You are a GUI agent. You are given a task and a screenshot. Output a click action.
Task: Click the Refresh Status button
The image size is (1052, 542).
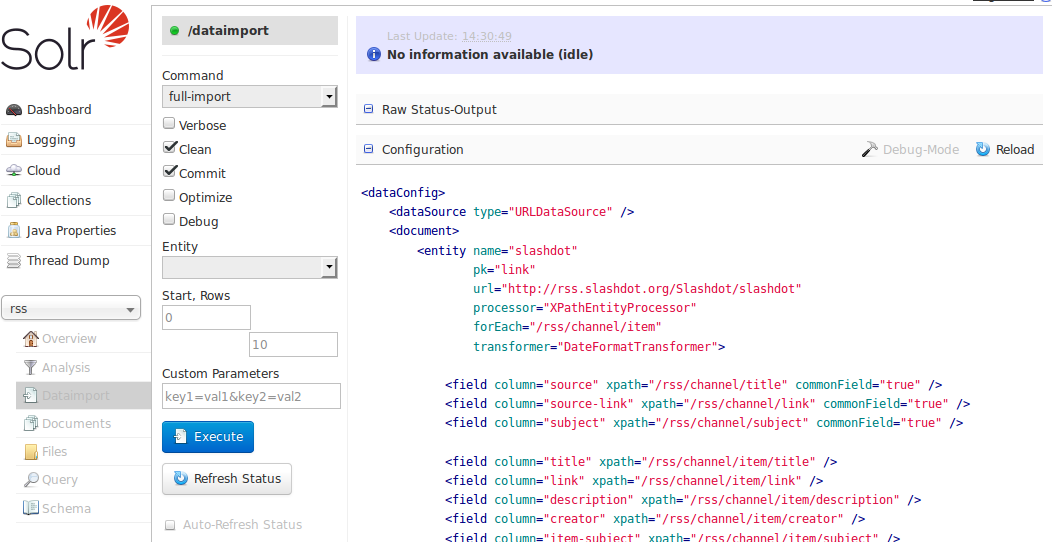[x=227, y=479]
